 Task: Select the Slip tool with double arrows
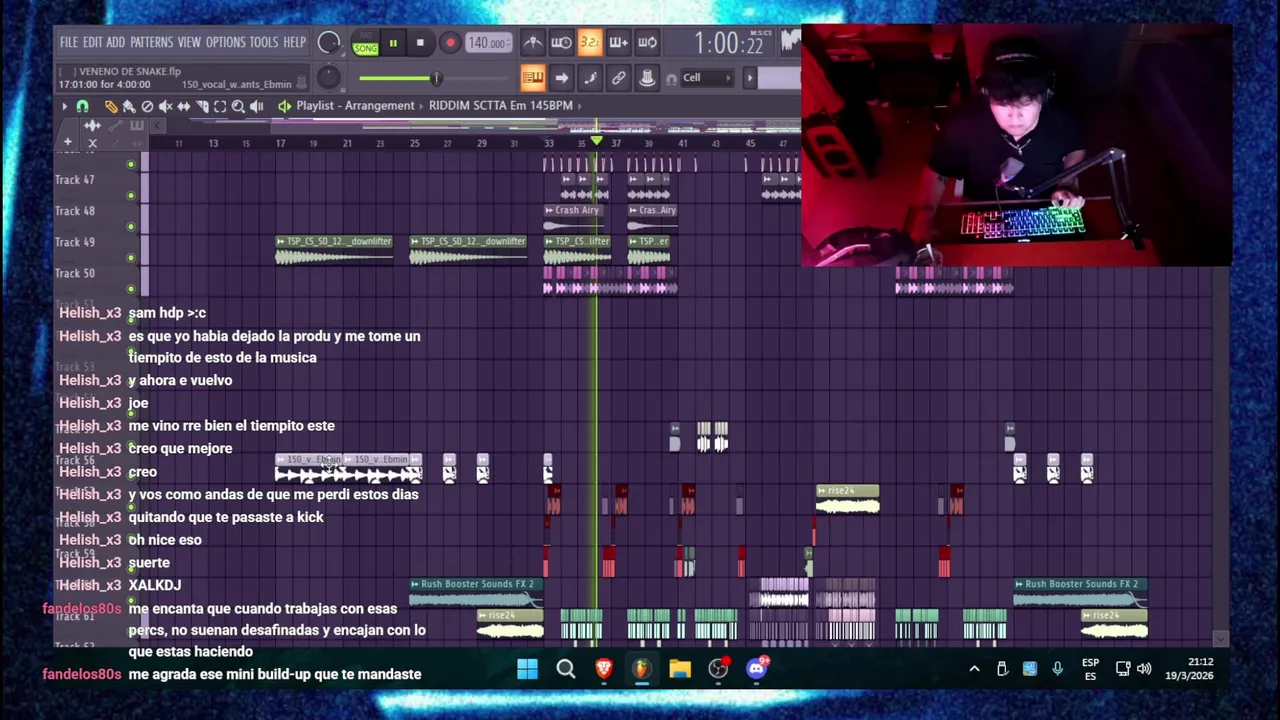click(x=183, y=106)
